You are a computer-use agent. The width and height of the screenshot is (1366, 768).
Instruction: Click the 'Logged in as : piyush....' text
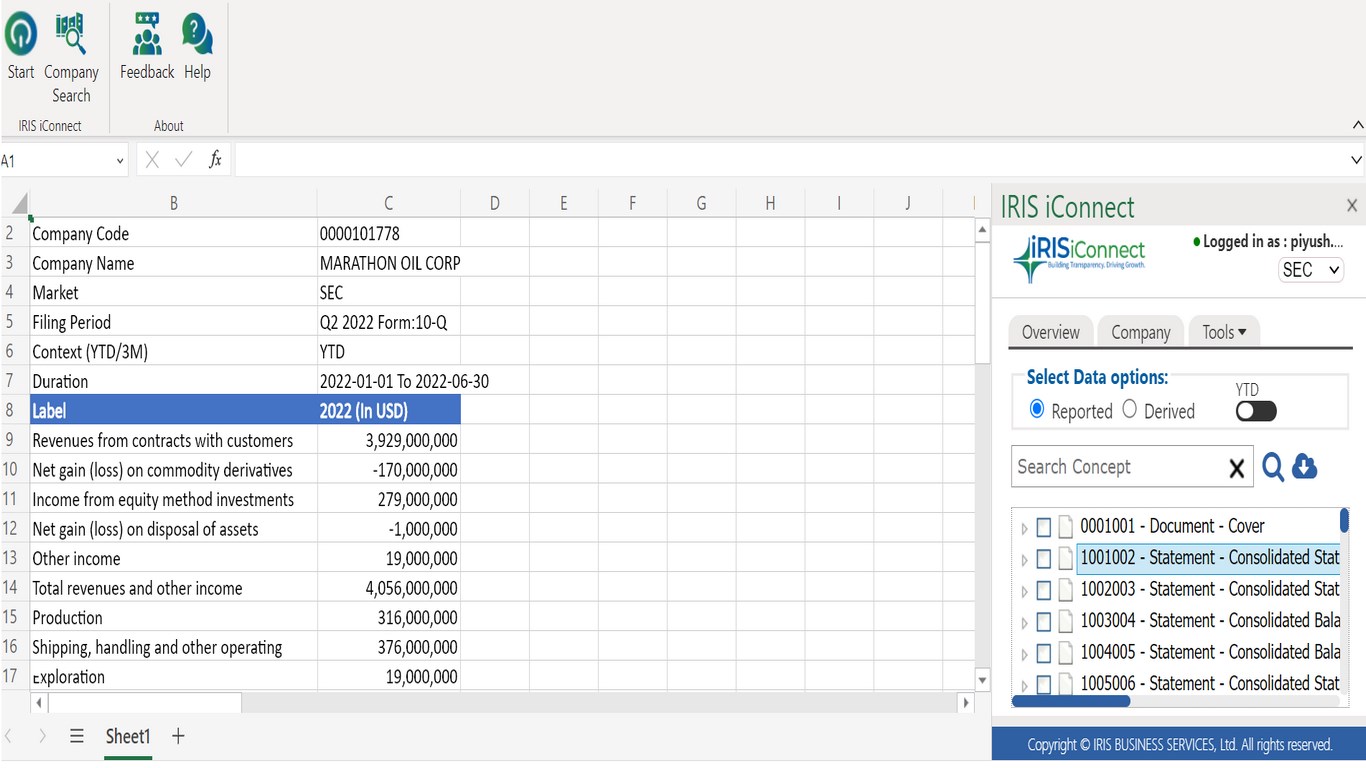[1272, 241]
